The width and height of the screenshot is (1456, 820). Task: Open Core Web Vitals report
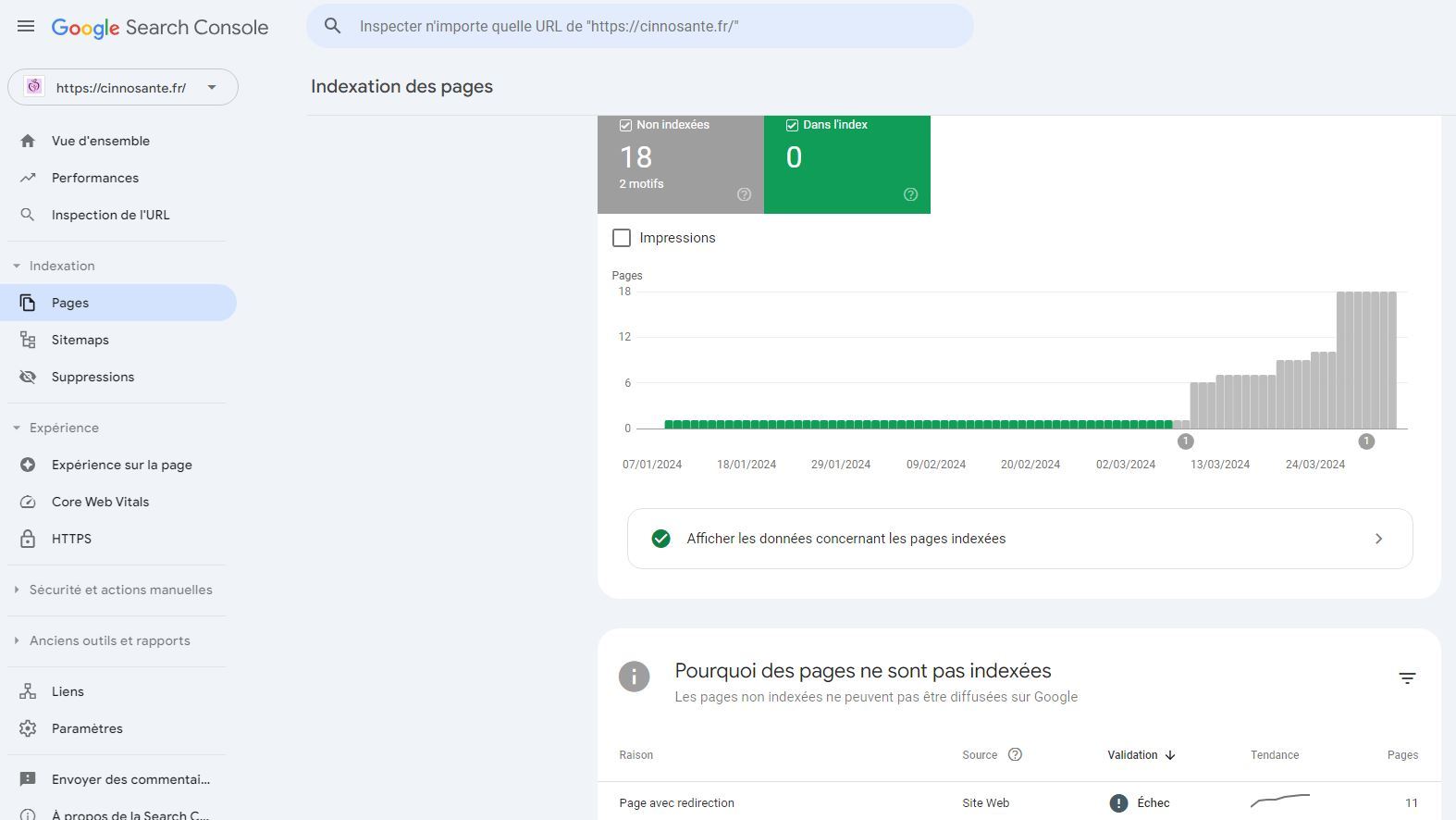[100, 502]
